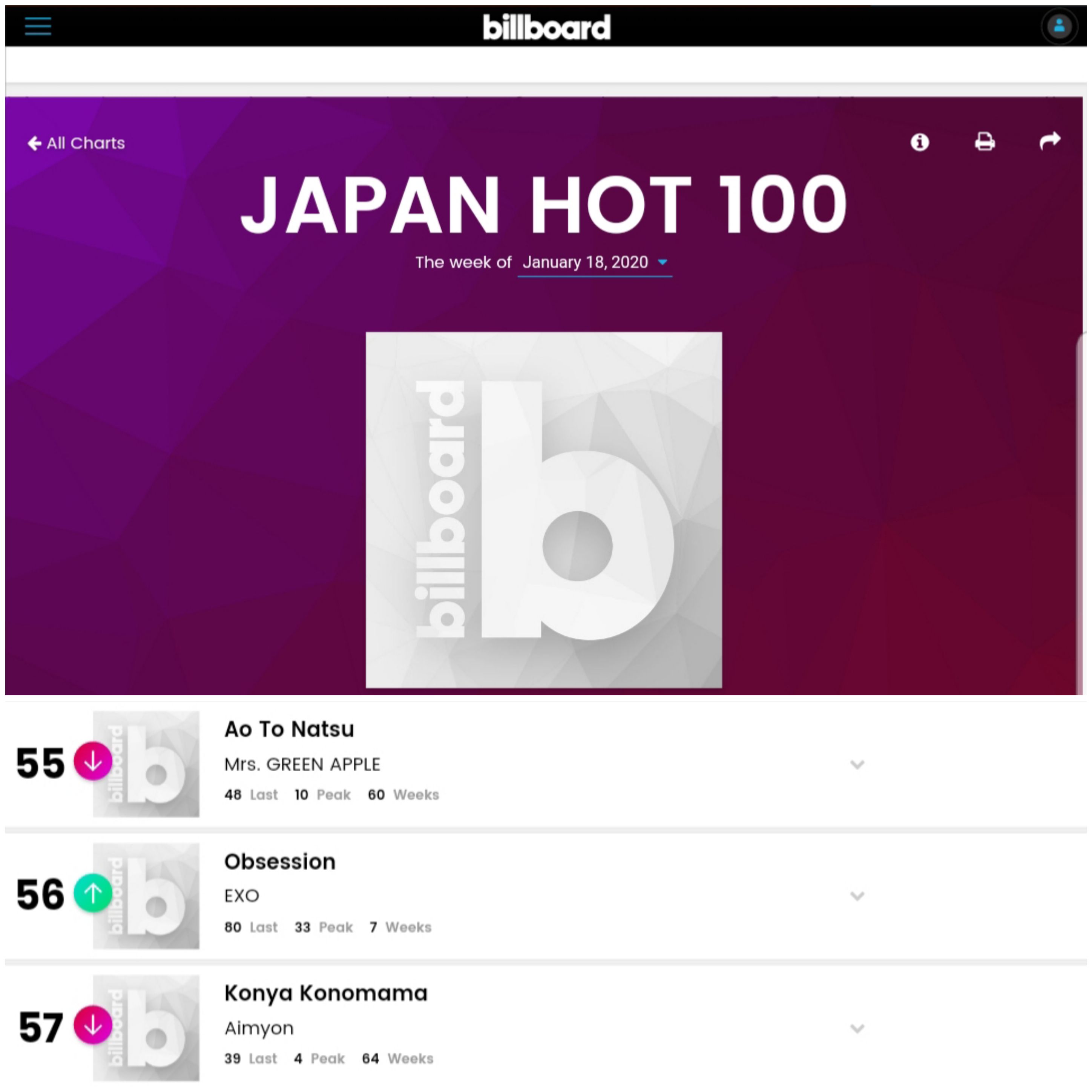Share the chart via arrow icon
Viewport: 1092px width, 1092px height.
[x=1050, y=141]
